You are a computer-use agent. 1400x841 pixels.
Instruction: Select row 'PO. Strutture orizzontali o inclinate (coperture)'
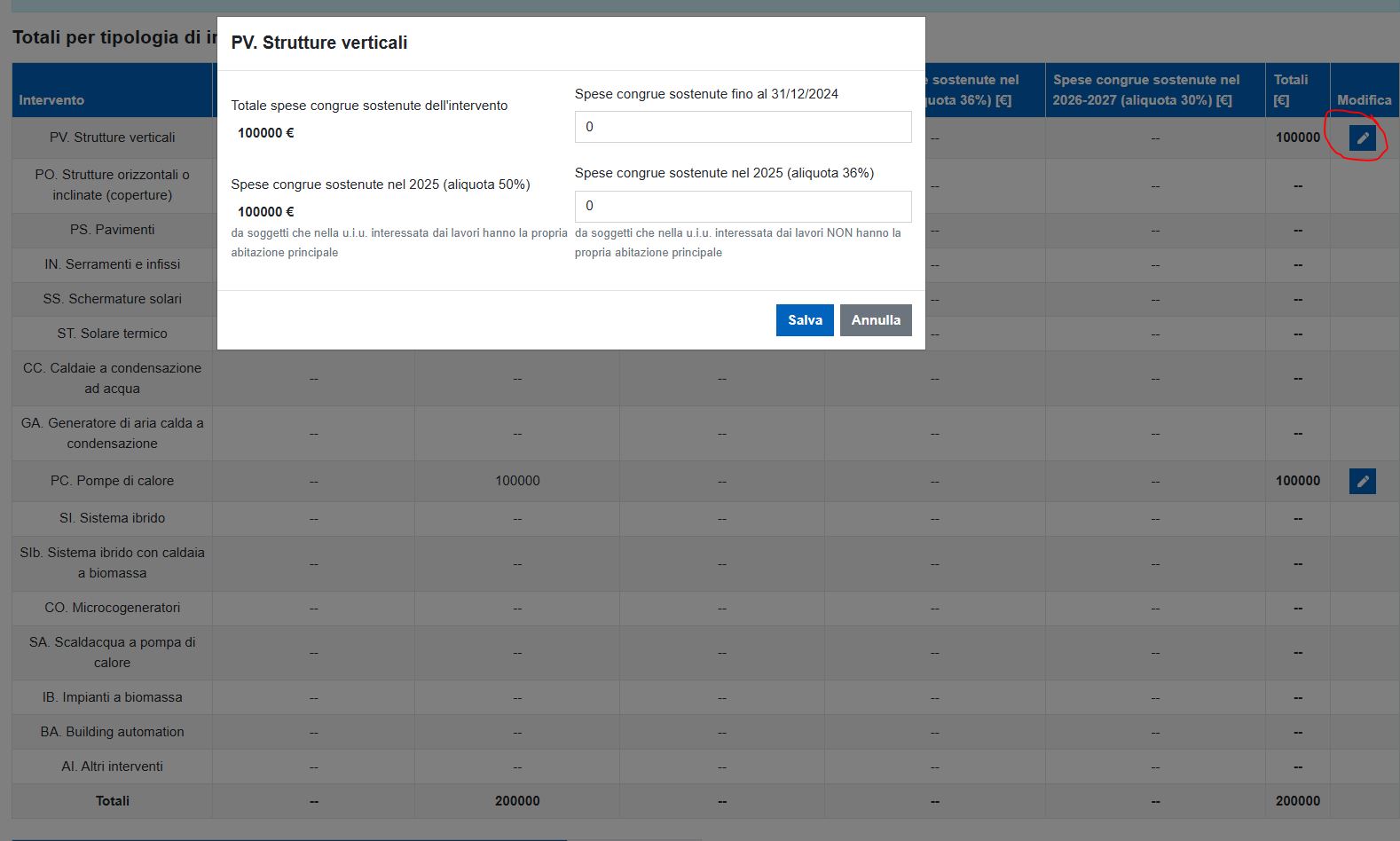pos(113,185)
